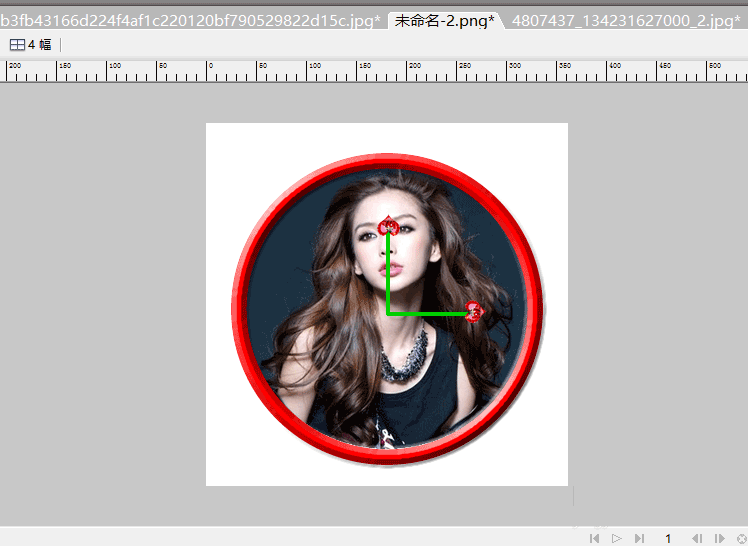Jump to the last frame

639,538
